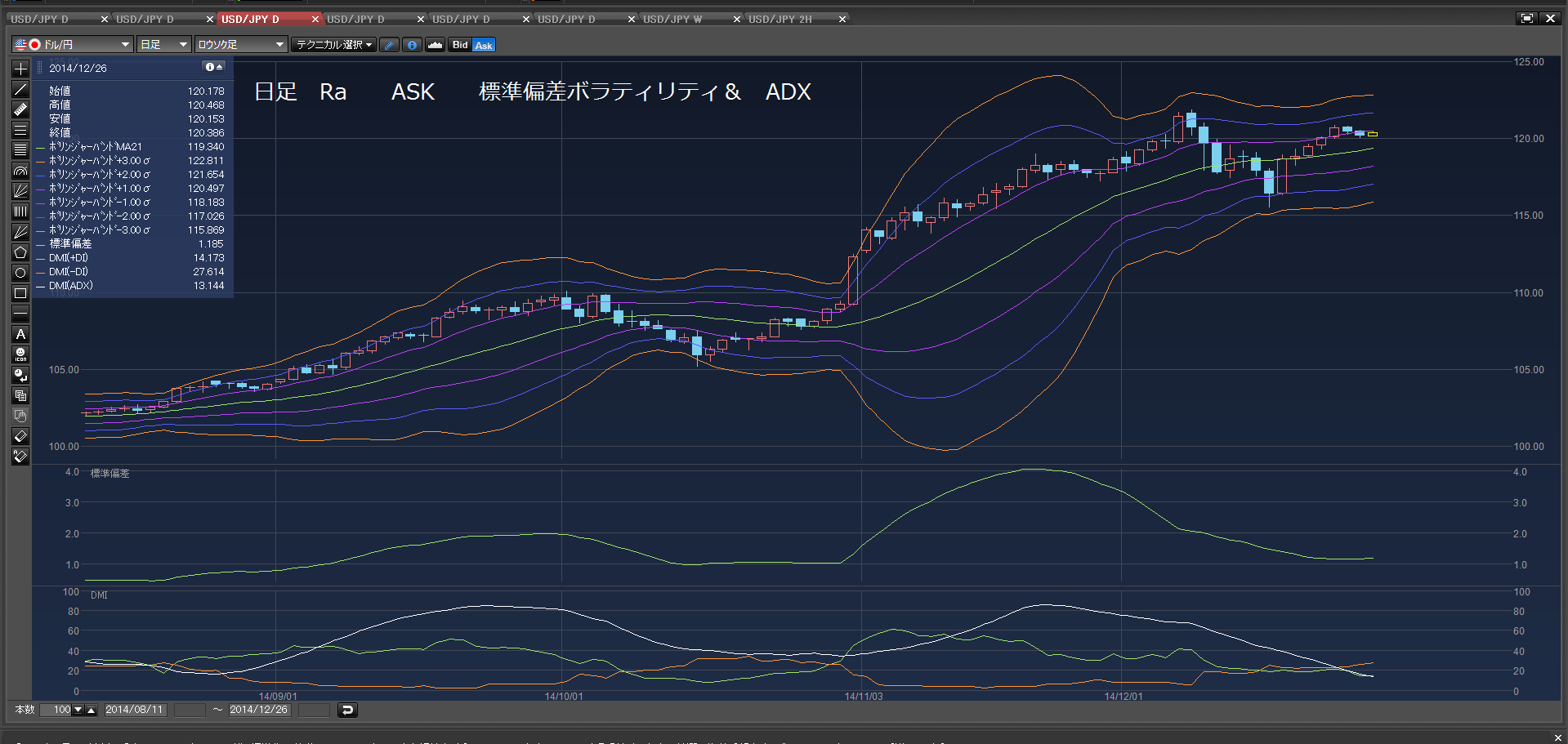Select the rectangle shape tool
This screenshot has height=744, width=1568.
20,294
